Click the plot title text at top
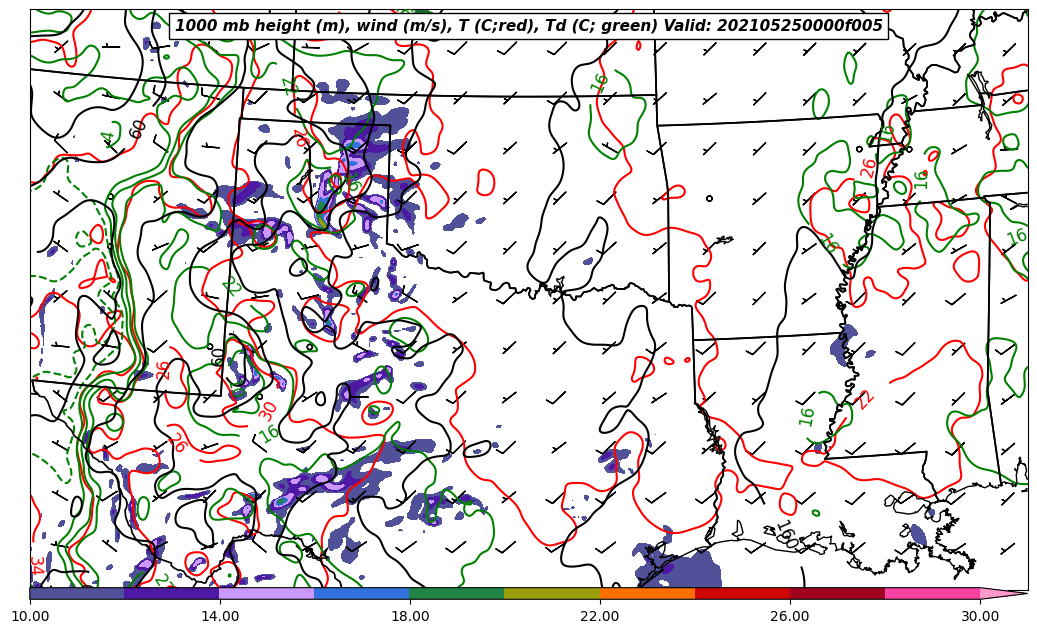 point(529,26)
